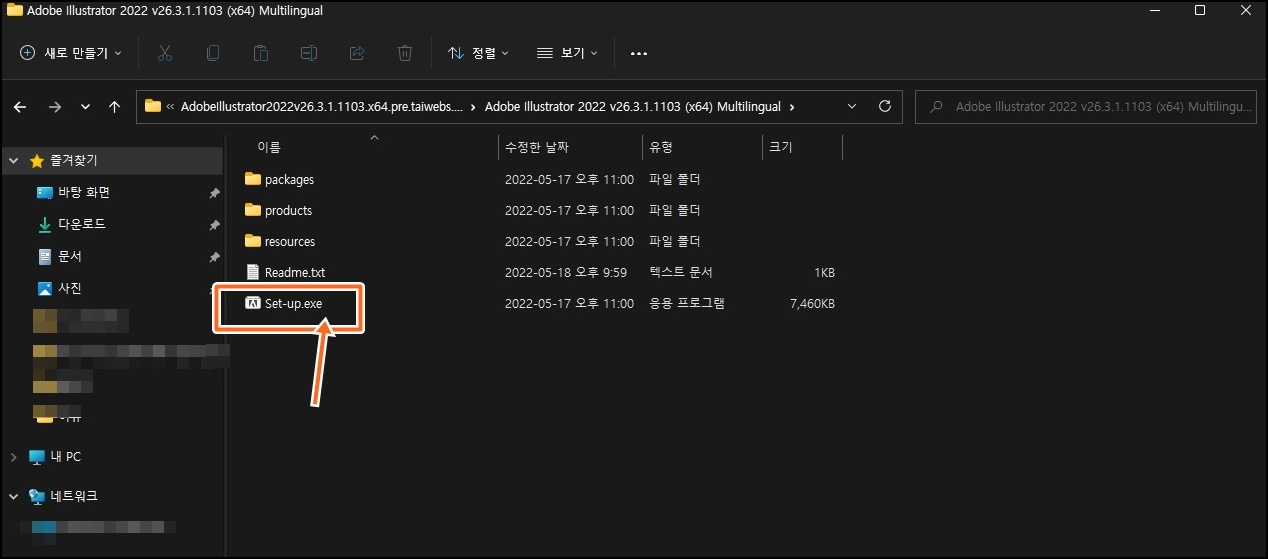Select the packages folder name
The height and width of the screenshot is (559, 1268).
[289, 180]
